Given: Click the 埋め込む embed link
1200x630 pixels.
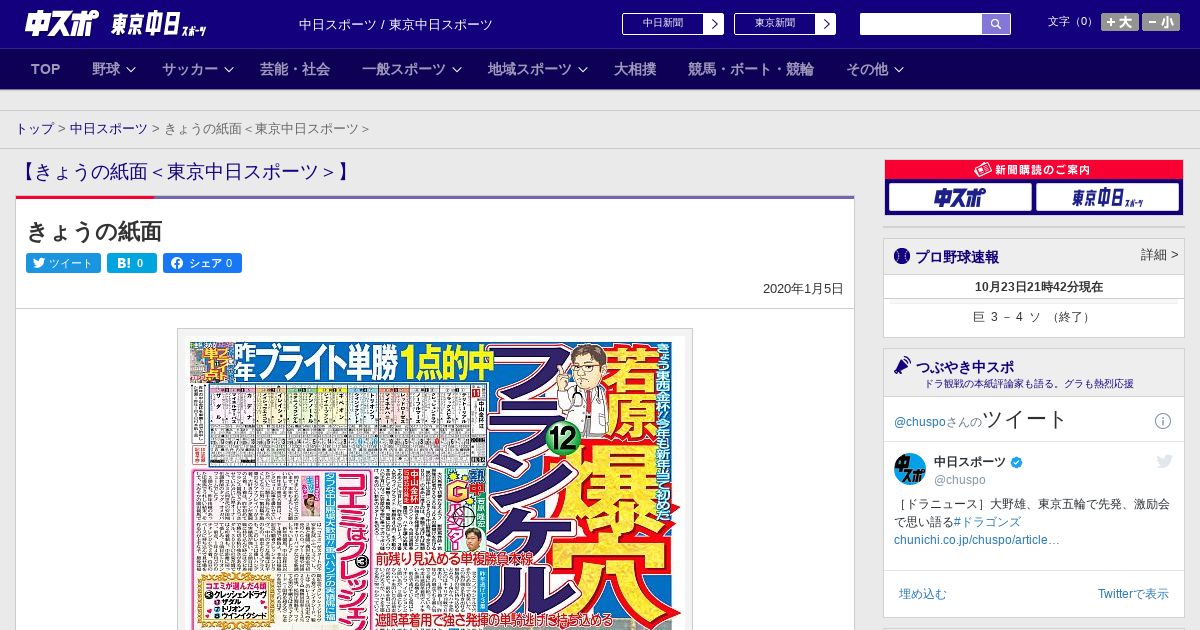Looking at the screenshot, I should pyautogui.click(x=922, y=594).
